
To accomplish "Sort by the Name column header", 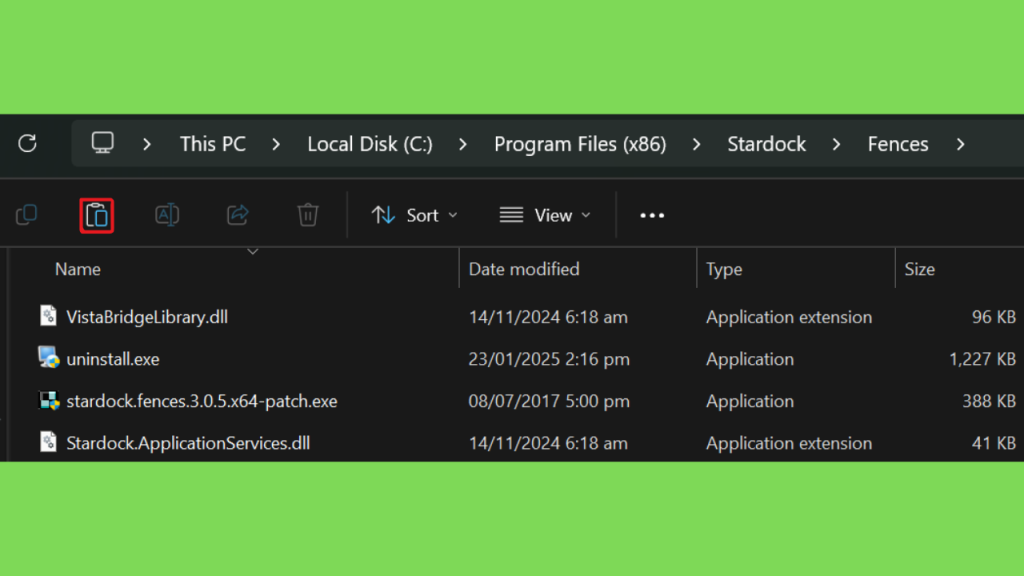I will (x=78, y=269).
